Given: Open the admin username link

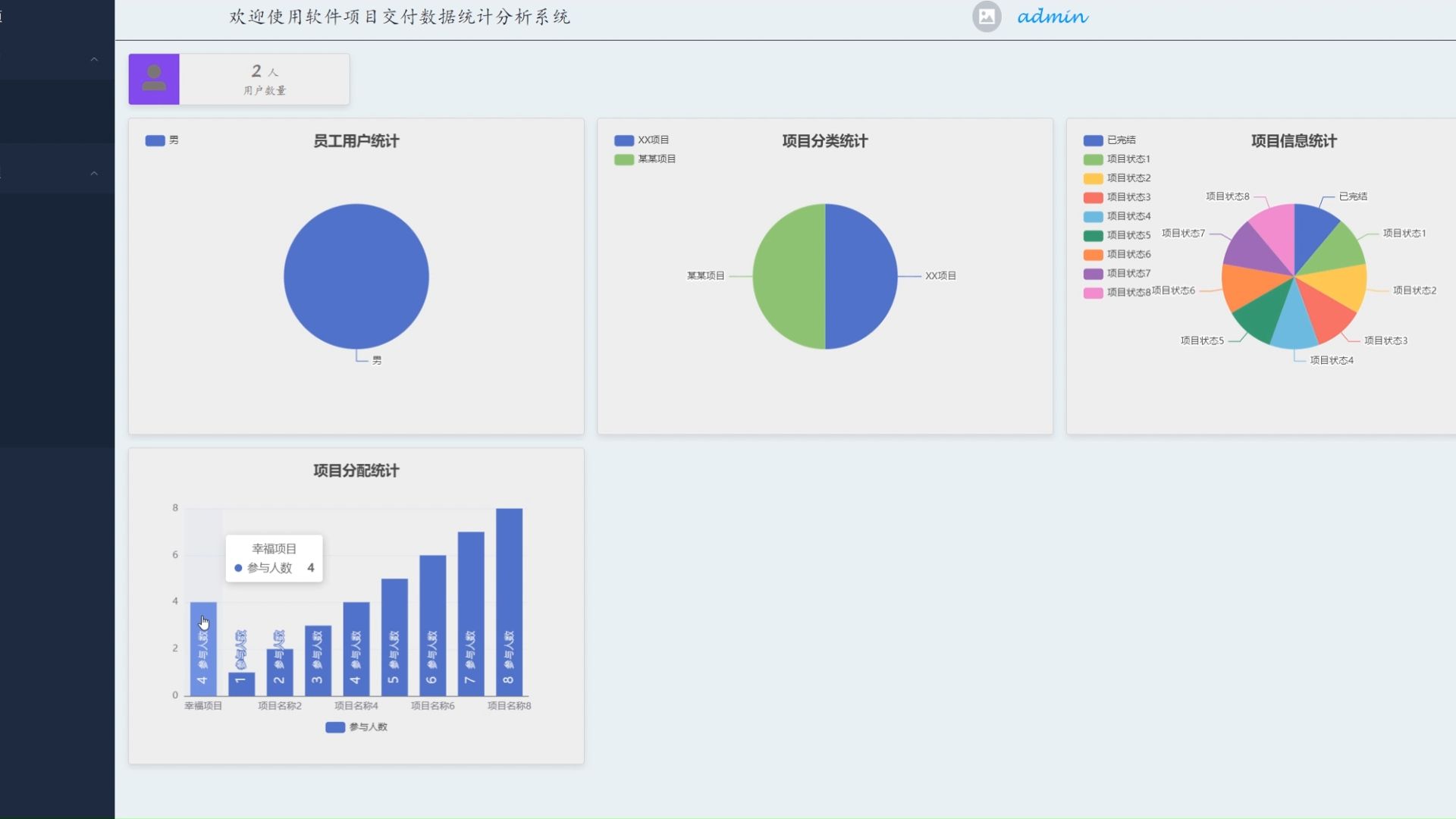Looking at the screenshot, I should (1053, 17).
